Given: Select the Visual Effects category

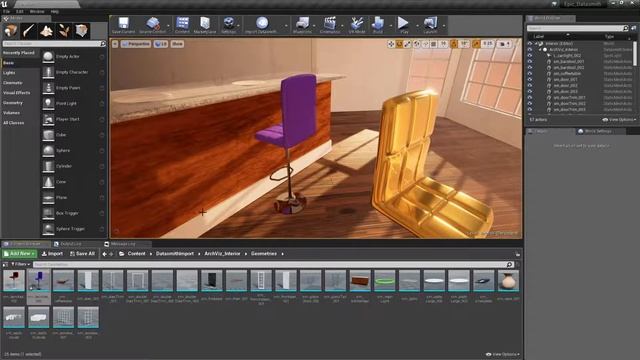Looking at the screenshot, I should coord(17,93).
